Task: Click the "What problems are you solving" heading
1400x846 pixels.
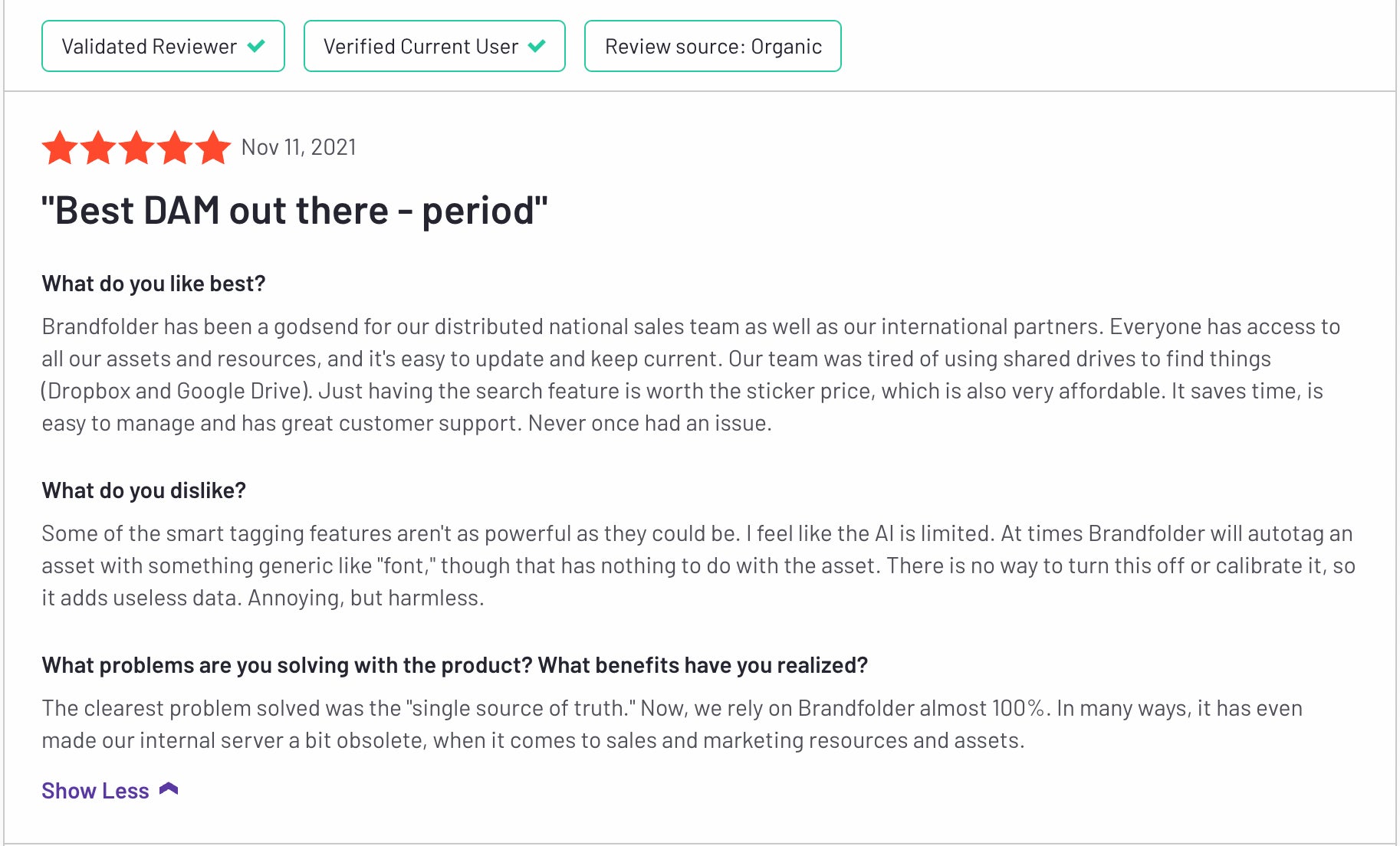Action: click(455, 665)
